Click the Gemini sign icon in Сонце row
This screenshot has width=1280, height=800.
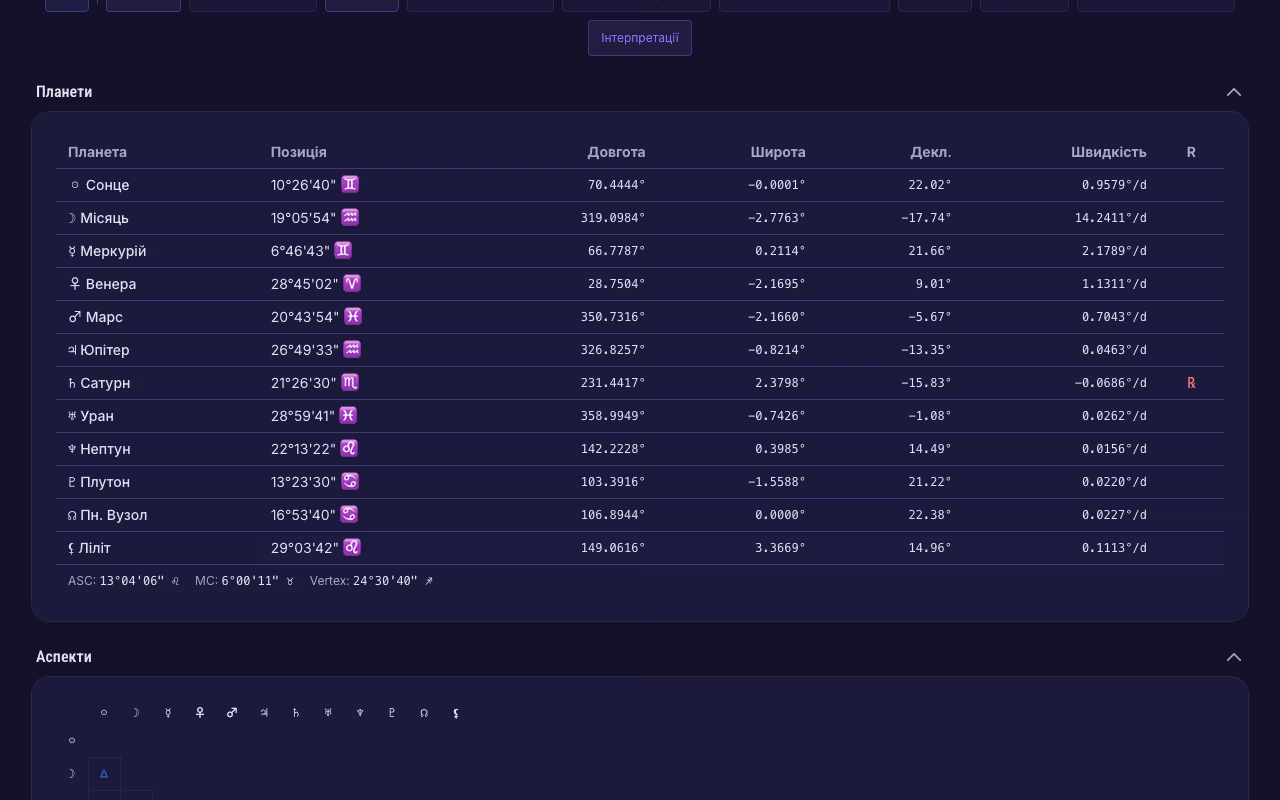pyautogui.click(x=350, y=184)
